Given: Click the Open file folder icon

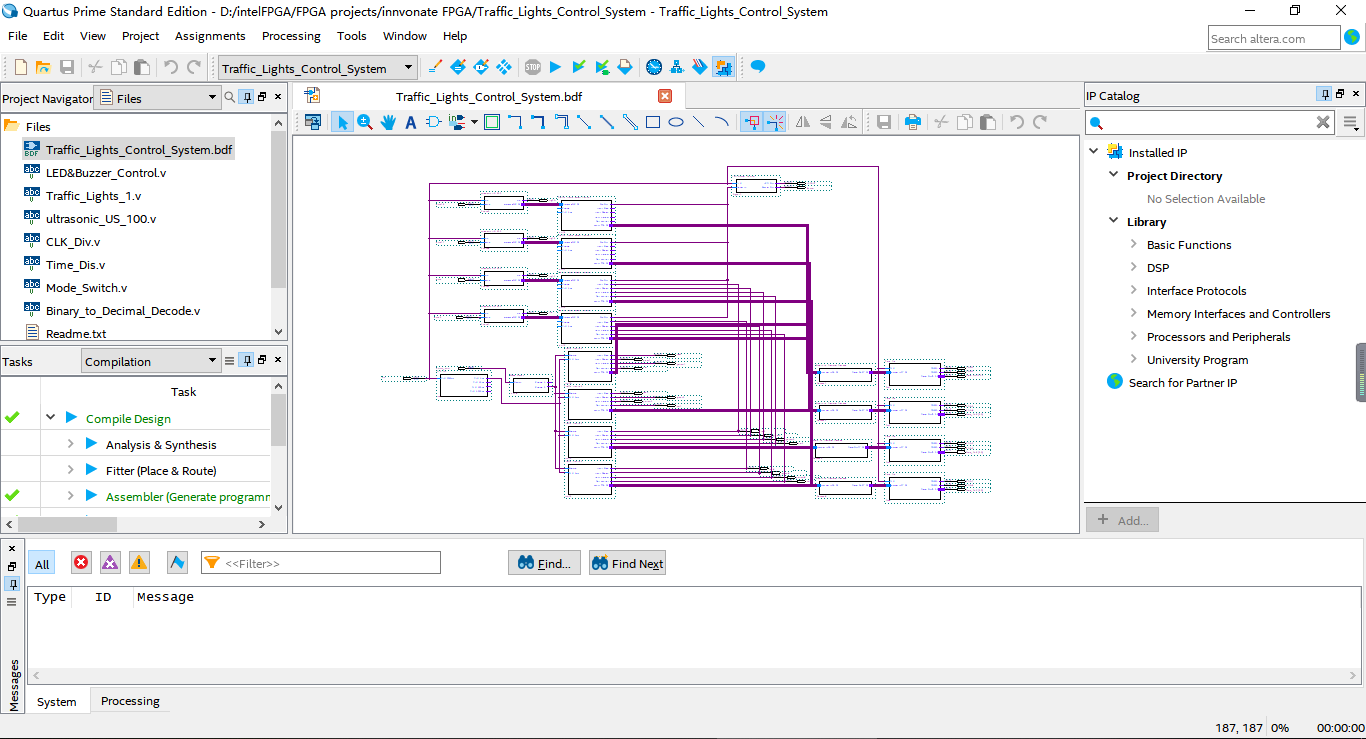Looking at the screenshot, I should point(43,67).
